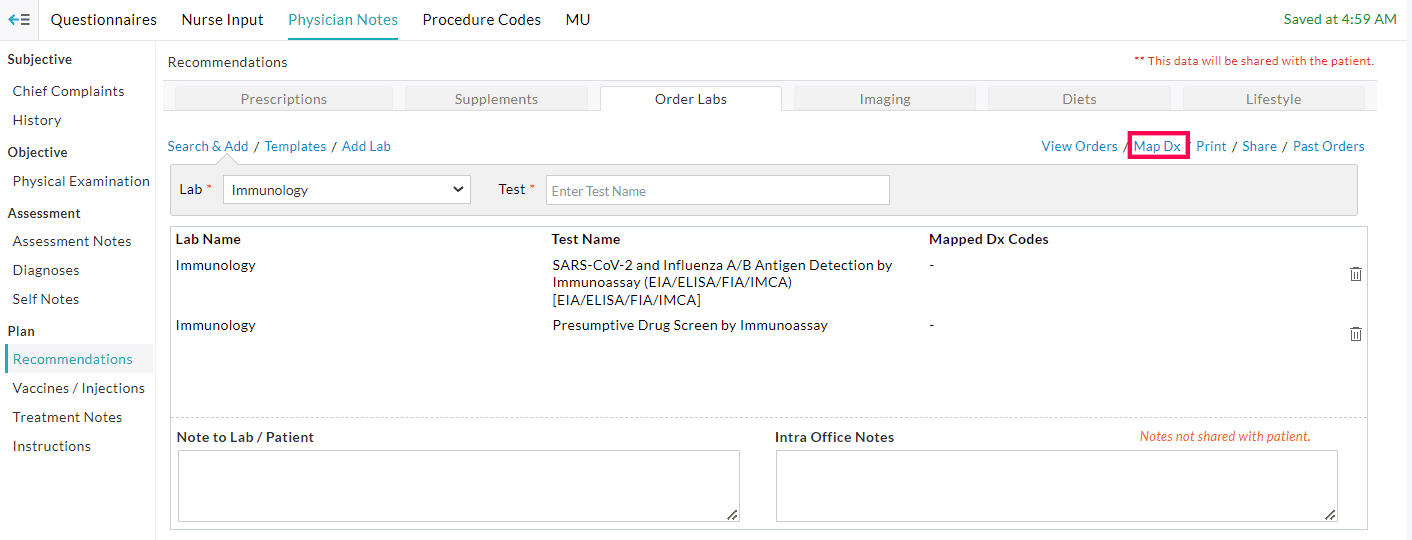Switch to the Prescriptions tab
The width and height of the screenshot is (1412, 540).
284,99
